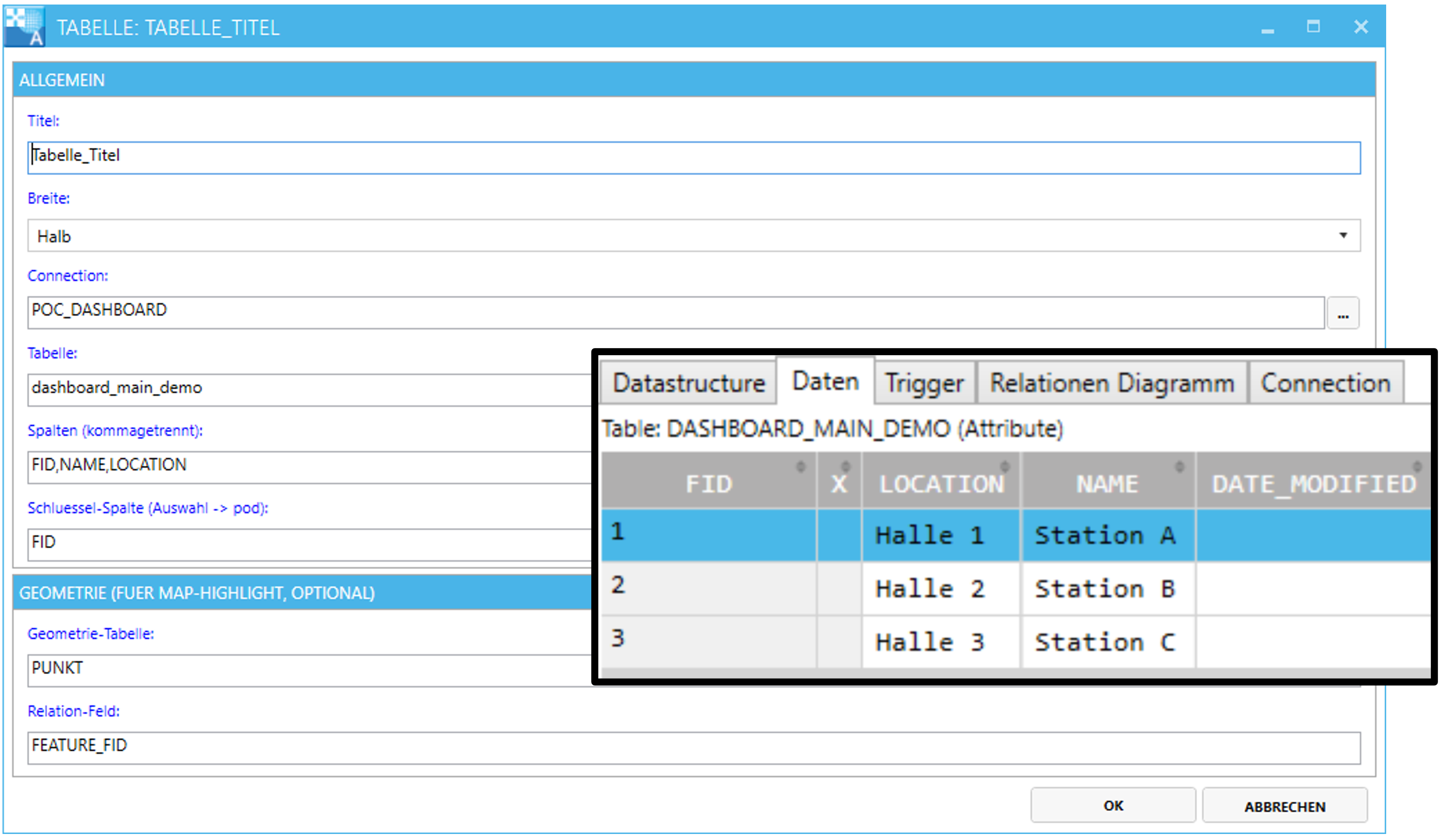The height and width of the screenshot is (840, 1441).
Task: Cancel with the ABBRECHEN button
Action: [1285, 805]
